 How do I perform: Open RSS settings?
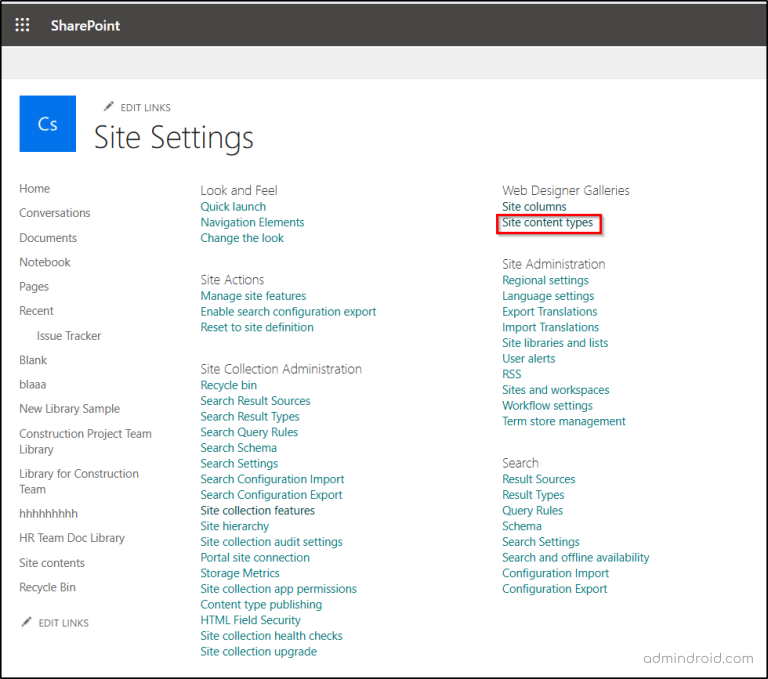(x=512, y=374)
